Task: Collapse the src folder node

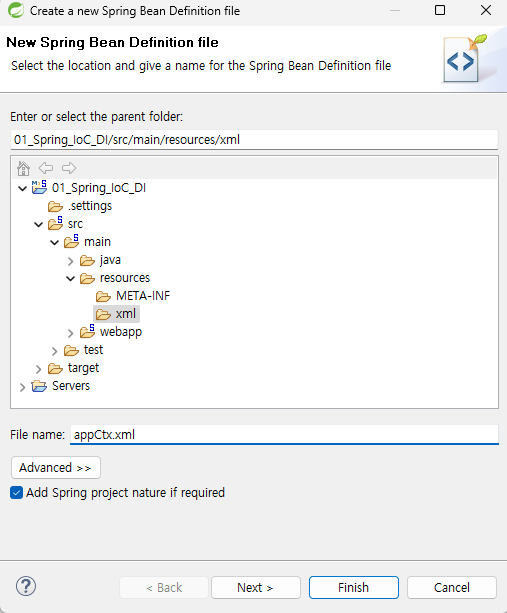Action: (x=38, y=224)
